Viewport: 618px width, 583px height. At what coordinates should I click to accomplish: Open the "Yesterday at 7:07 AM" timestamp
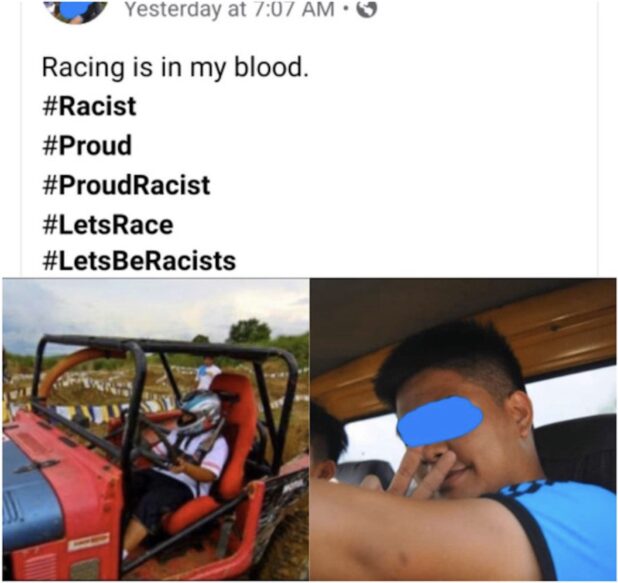point(229,9)
